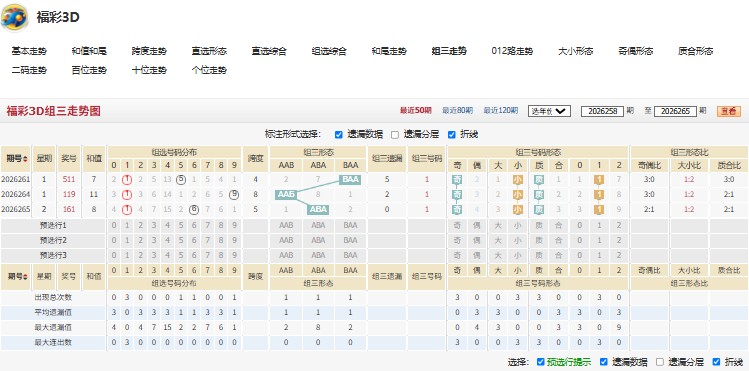Screen dimensions: 749x371
Task: Toggle the top 遗漏数据 checkbox
Action: pyautogui.click(x=339, y=135)
